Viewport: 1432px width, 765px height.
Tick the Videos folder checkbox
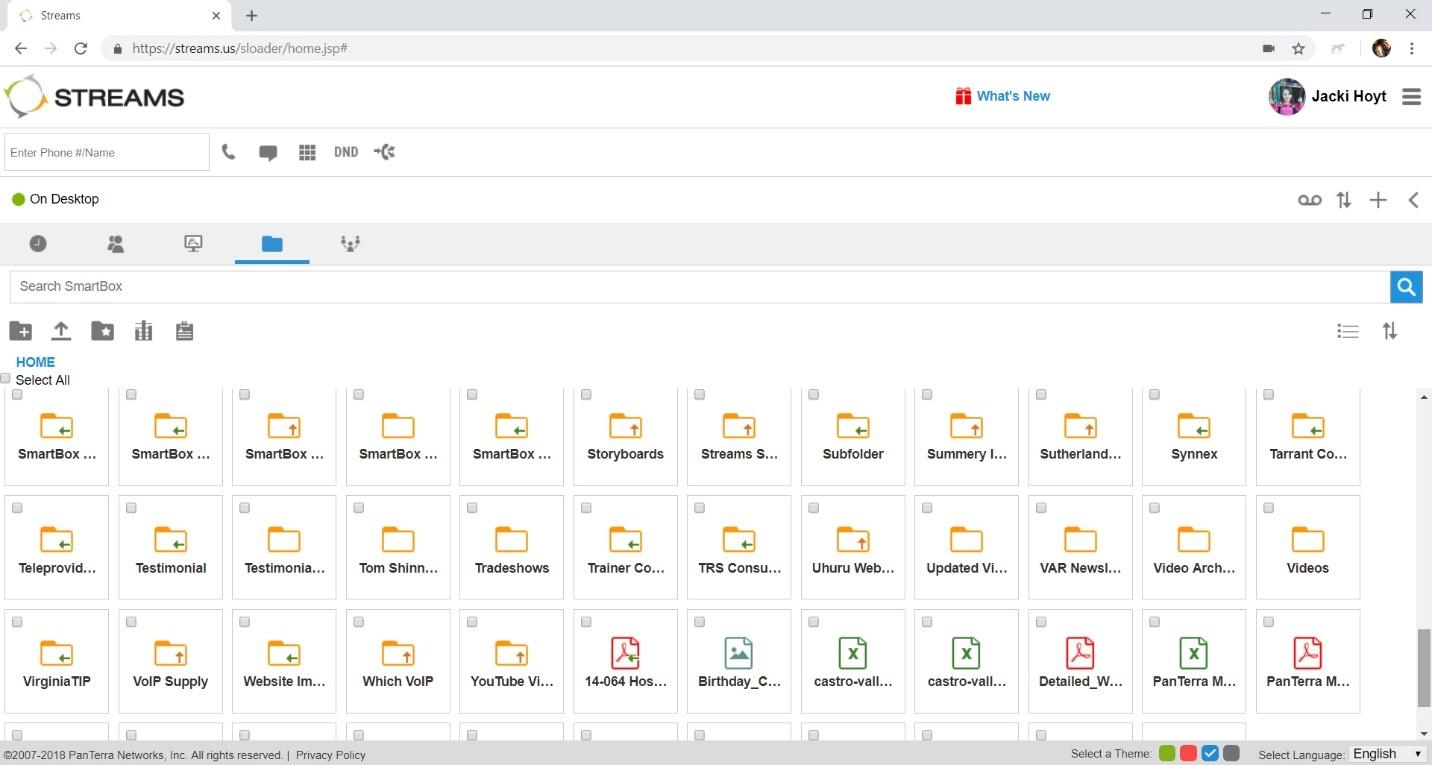tap(1268, 508)
